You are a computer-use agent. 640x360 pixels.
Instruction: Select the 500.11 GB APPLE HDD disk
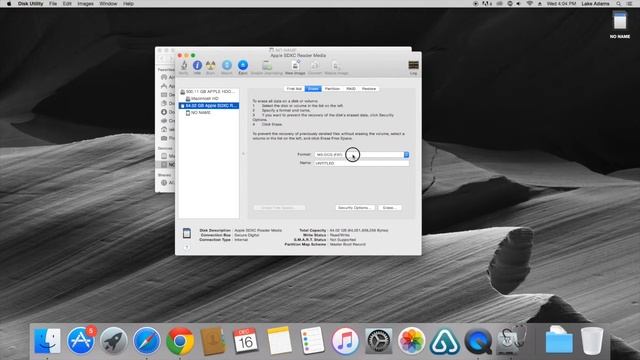[209, 91]
